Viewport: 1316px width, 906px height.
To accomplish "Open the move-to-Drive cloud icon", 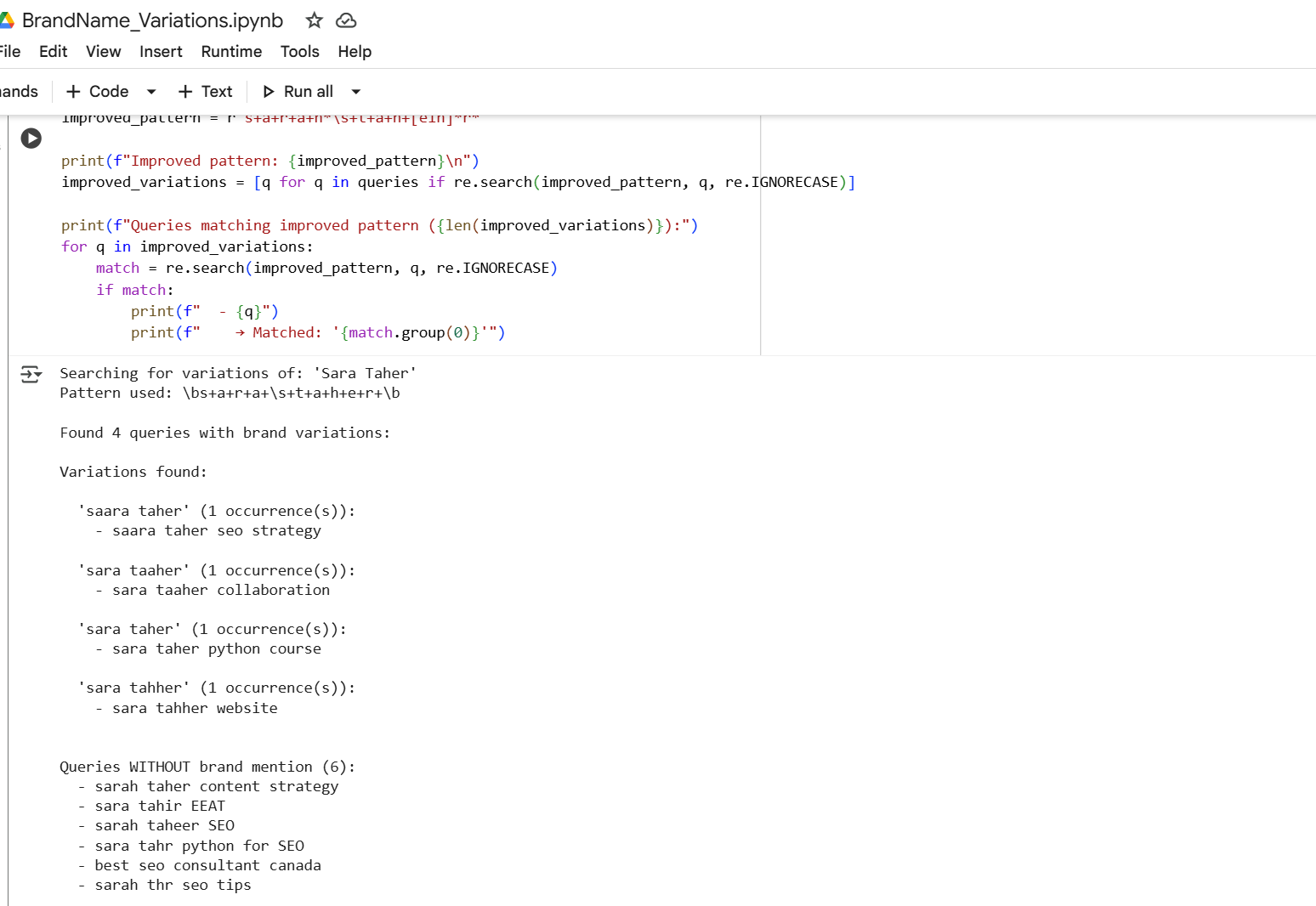I will coord(345,20).
